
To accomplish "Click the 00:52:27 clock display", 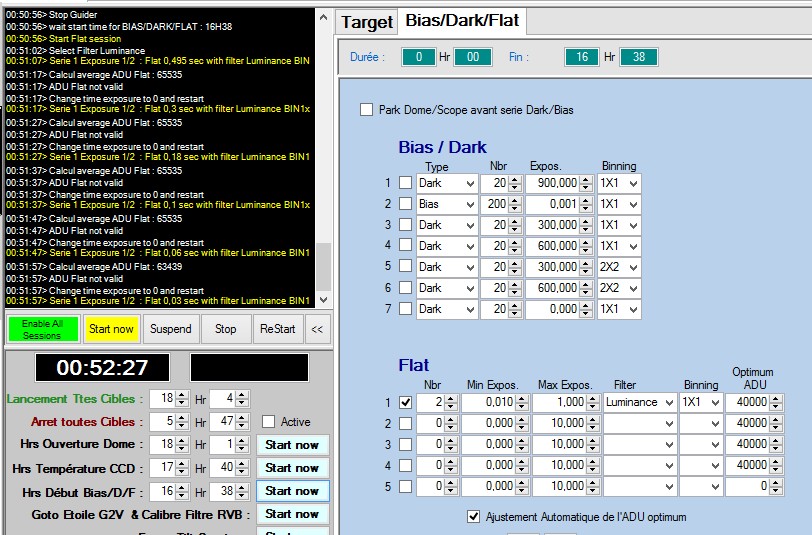I will click(103, 368).
